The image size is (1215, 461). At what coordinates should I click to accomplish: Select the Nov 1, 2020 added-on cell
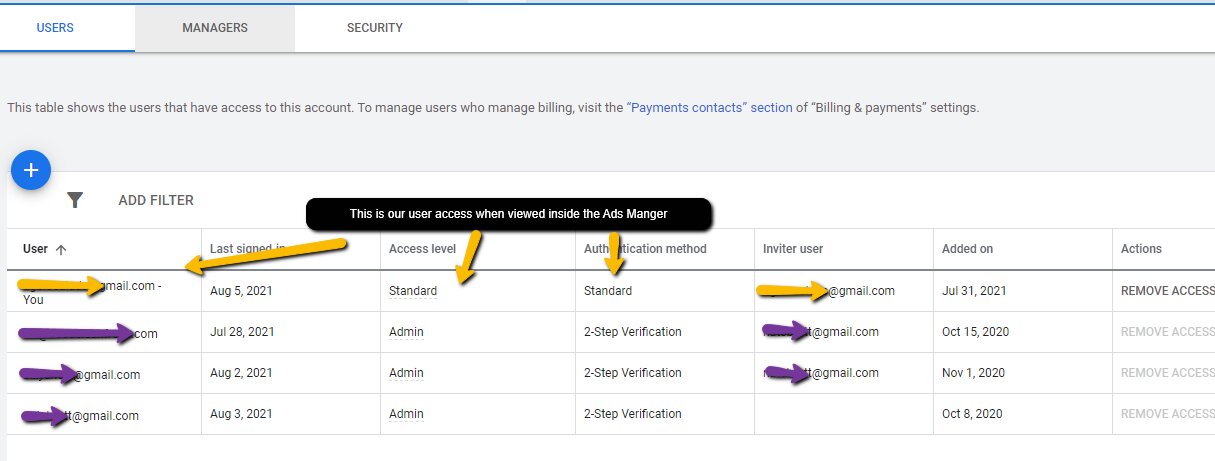coord(972,373)
